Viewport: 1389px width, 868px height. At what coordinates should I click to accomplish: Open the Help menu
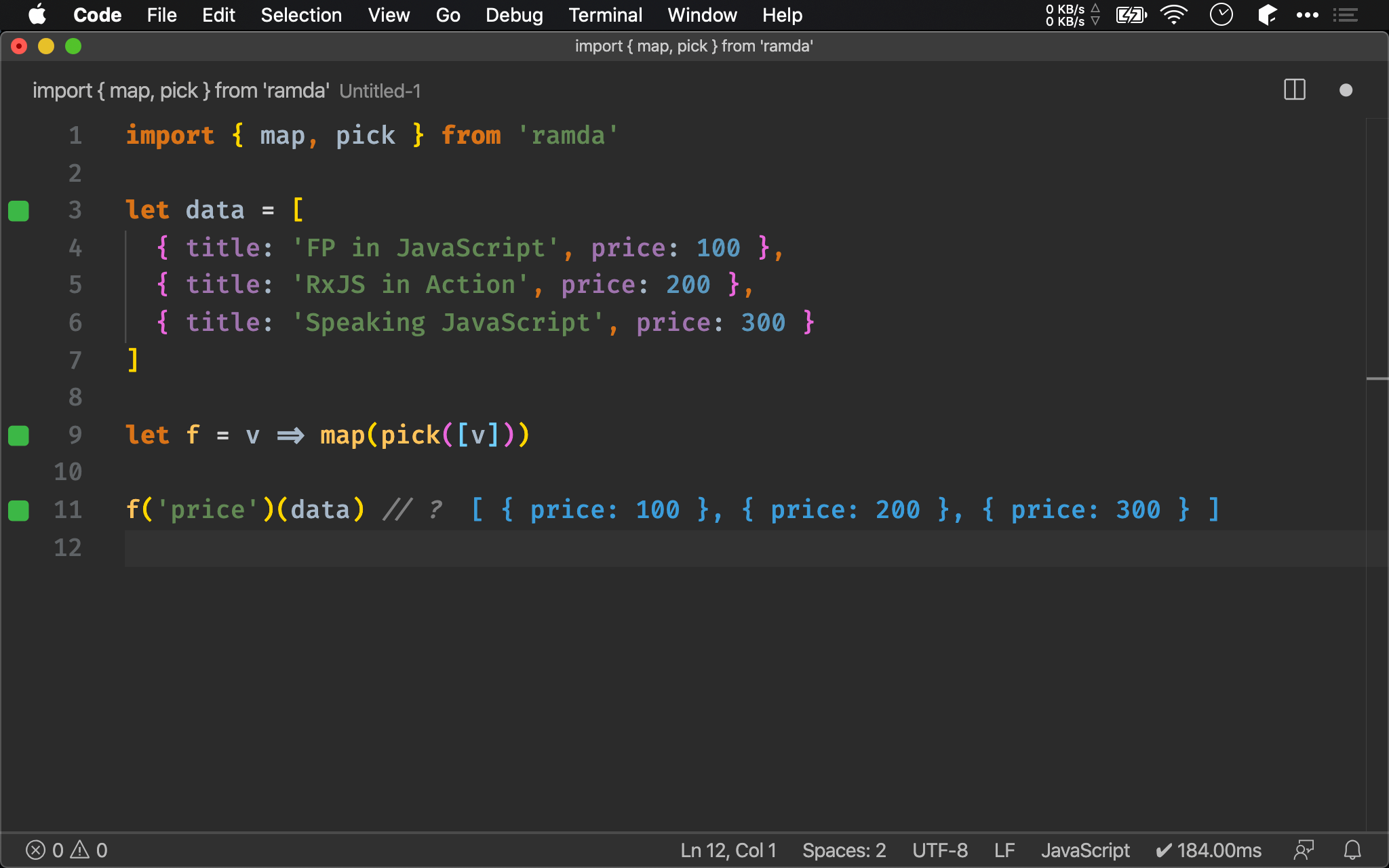click(782, 15)
